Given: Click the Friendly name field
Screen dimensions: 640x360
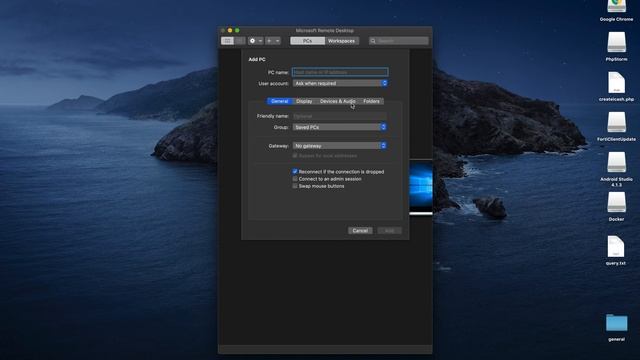Looking at the screenshot, I should coord(339,116).
